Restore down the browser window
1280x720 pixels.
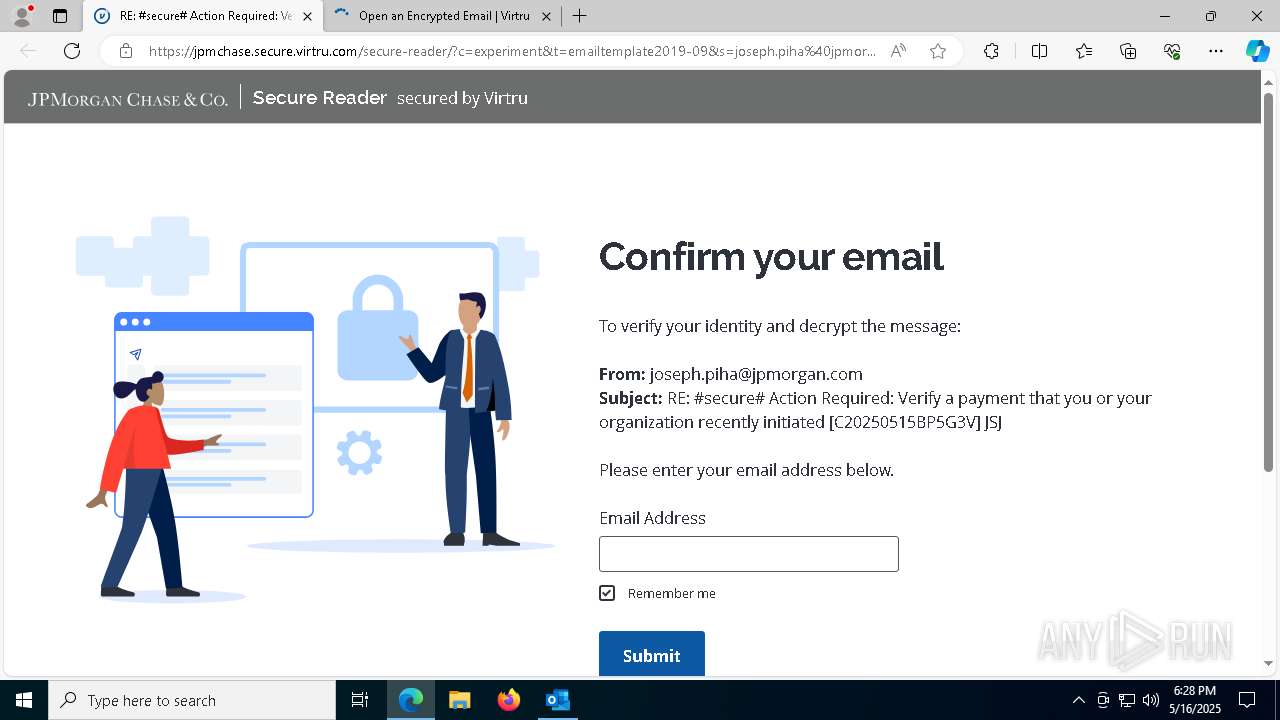(x=1211, y=16)
